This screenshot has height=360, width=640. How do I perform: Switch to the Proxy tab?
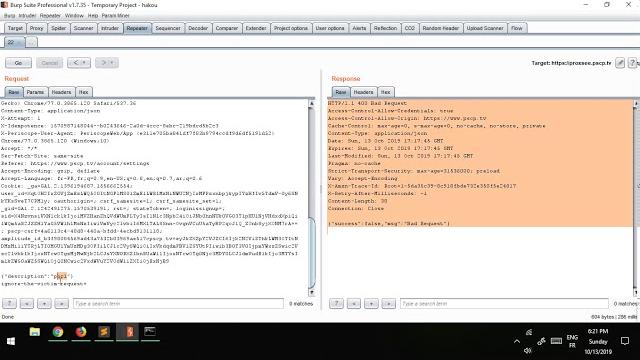[36, 28]
